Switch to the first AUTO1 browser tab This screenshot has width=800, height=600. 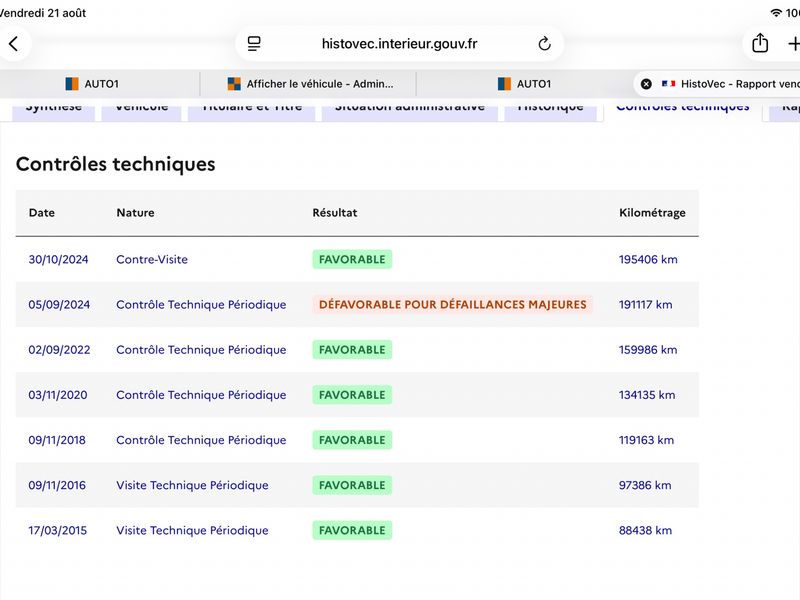point(92,84)
